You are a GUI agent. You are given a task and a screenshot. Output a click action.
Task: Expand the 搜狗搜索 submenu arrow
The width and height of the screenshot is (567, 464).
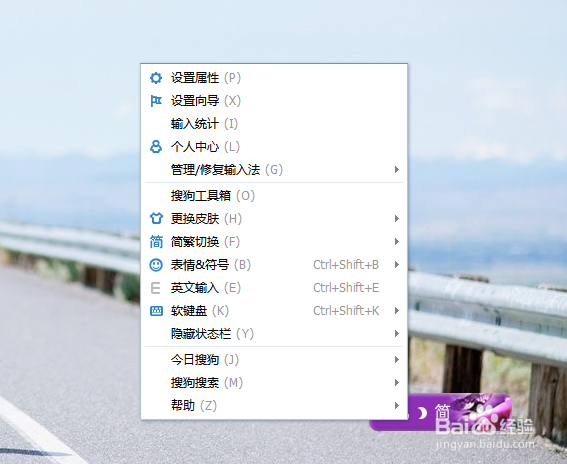[x=397, y=383]
